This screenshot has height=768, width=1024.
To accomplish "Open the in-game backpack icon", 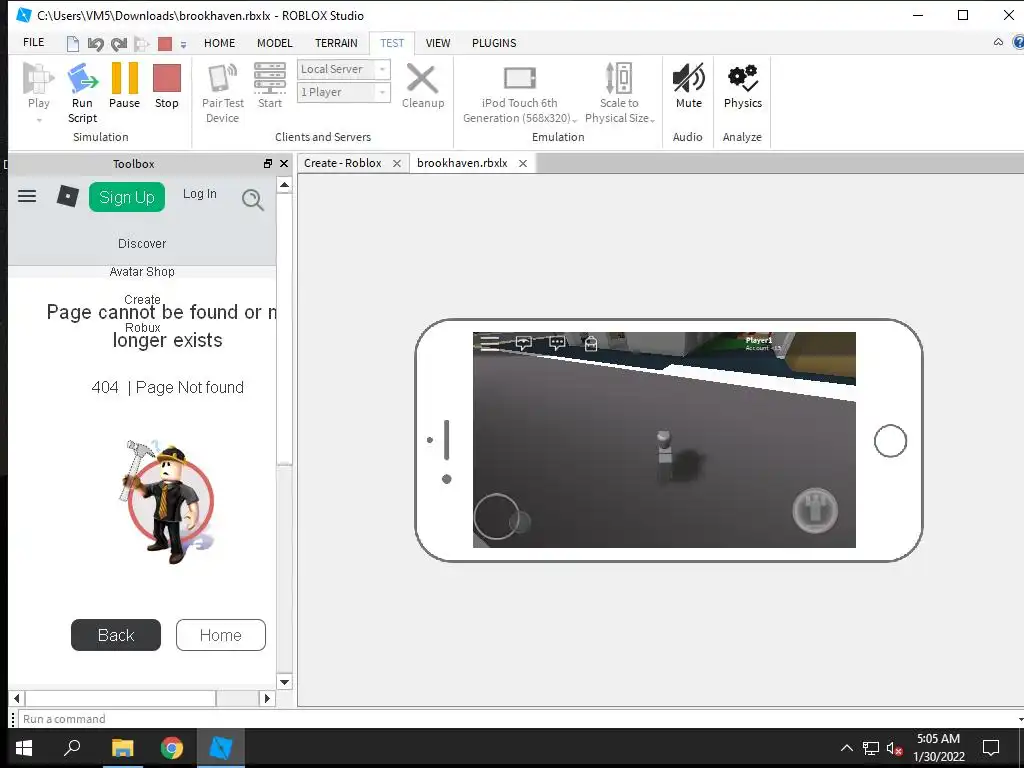I will click(x=591, y=343).
